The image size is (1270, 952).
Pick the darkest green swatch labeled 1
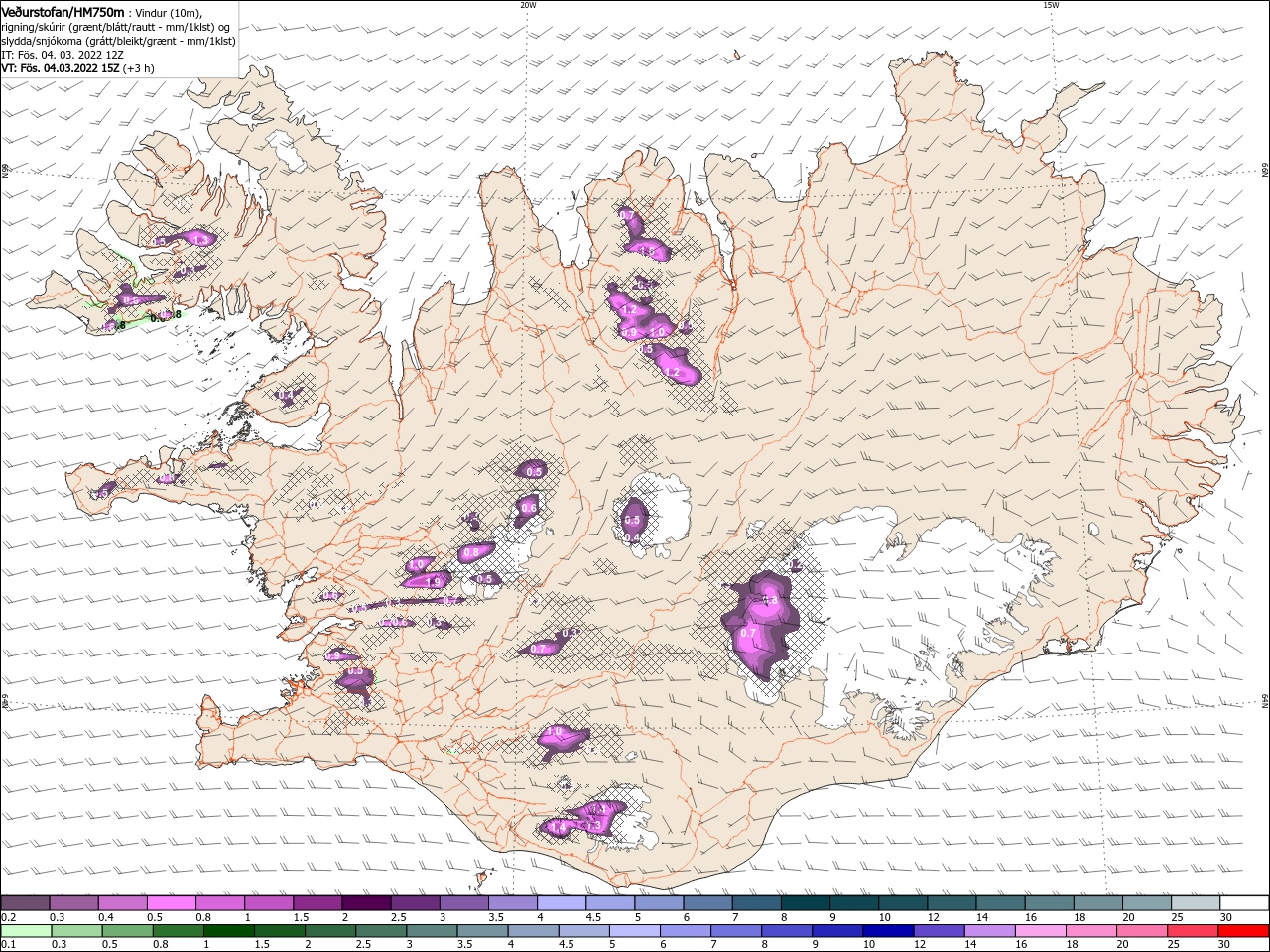click(x=227, y=931)
